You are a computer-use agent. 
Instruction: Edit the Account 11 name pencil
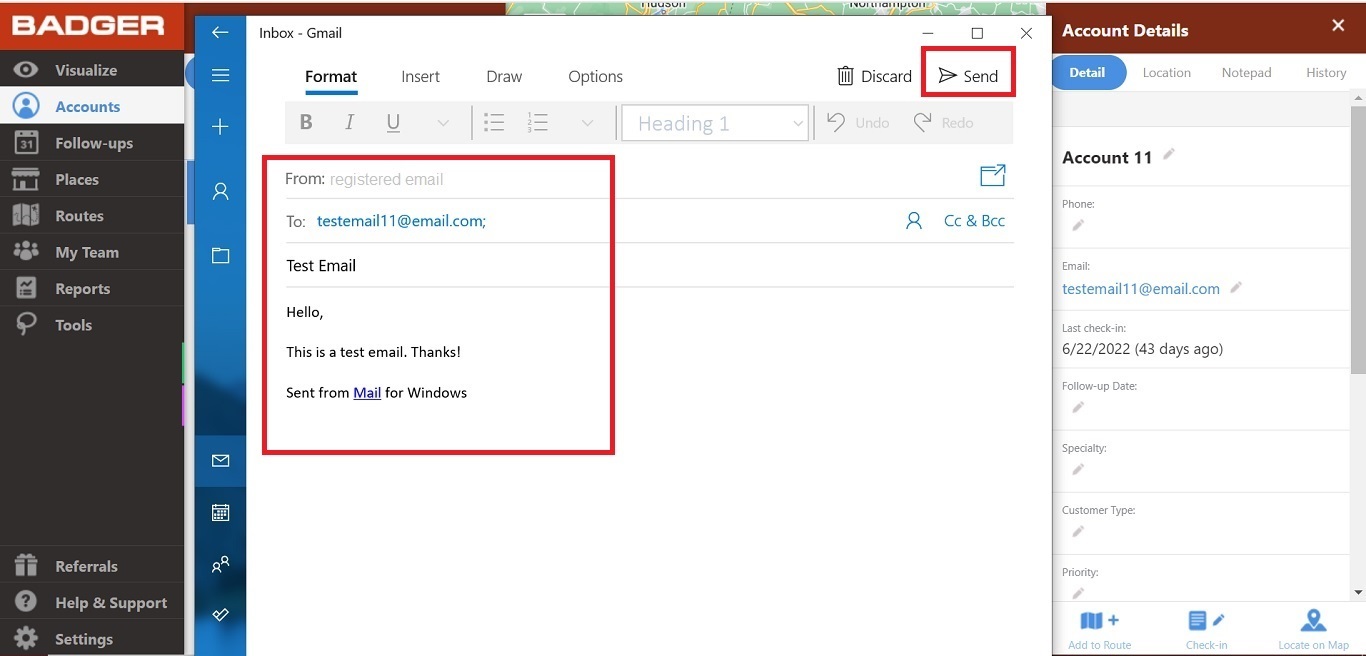tap(1169, 155)
